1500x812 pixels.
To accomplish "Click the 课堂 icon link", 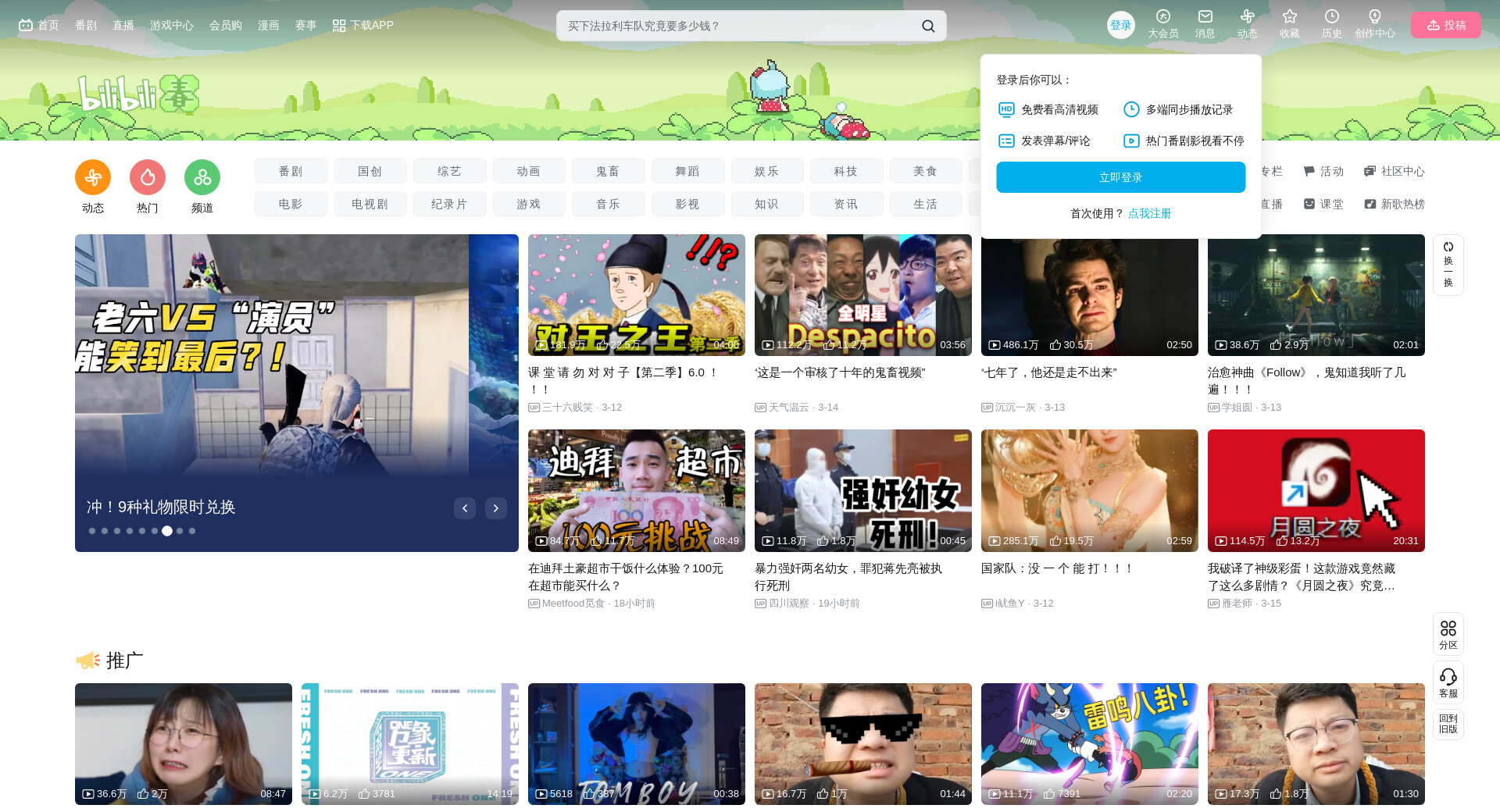I will click(x=1323, y=204).
